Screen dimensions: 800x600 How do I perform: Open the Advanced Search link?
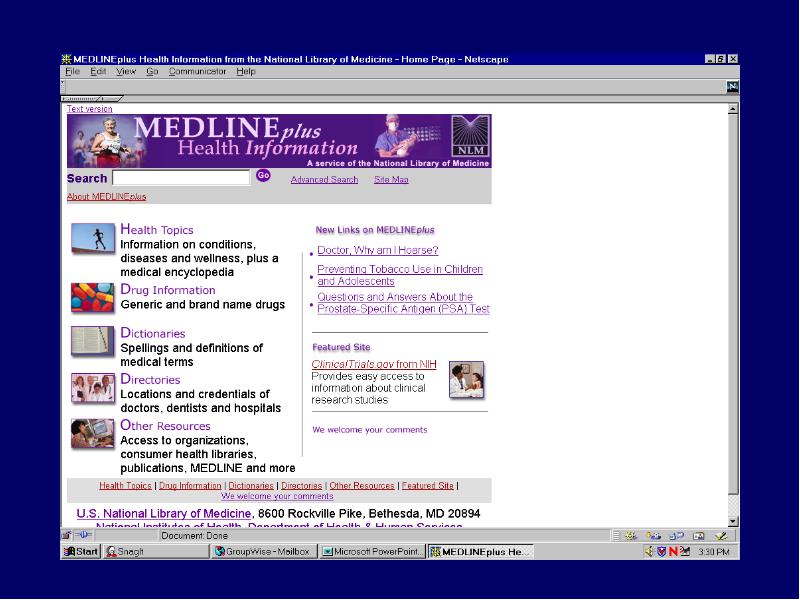(324, 180)
